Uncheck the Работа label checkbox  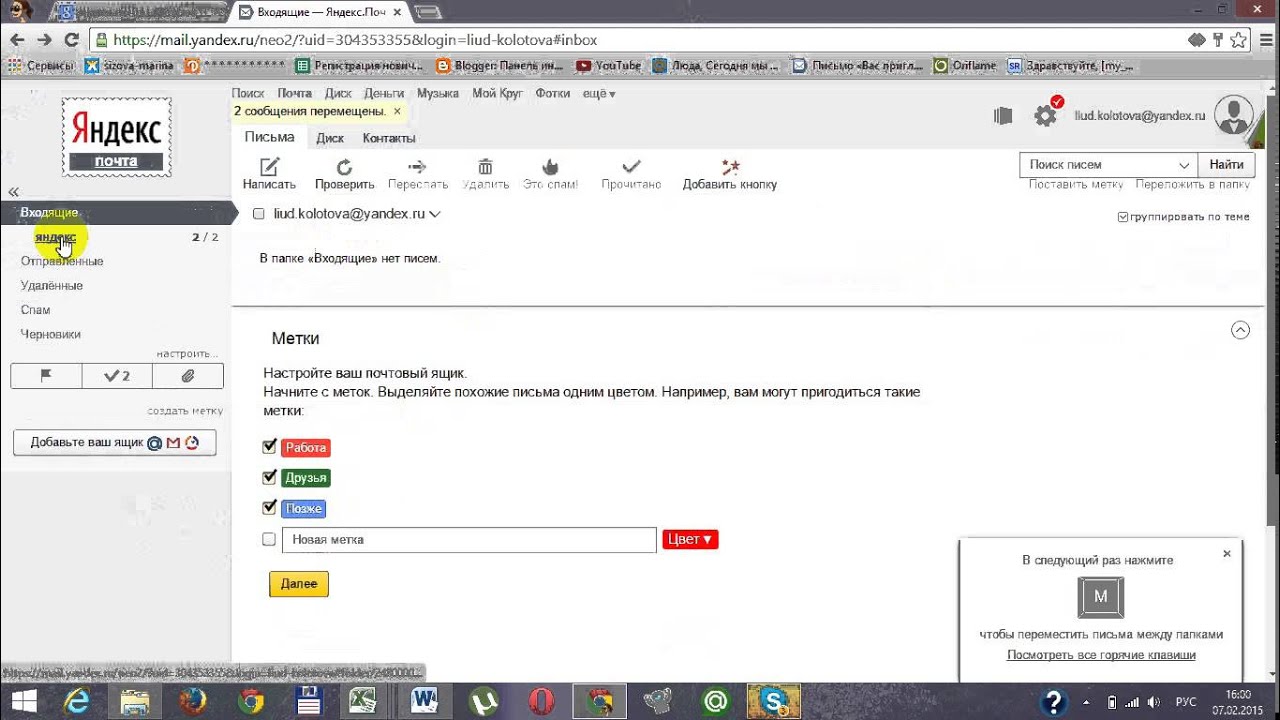(269, 447)
